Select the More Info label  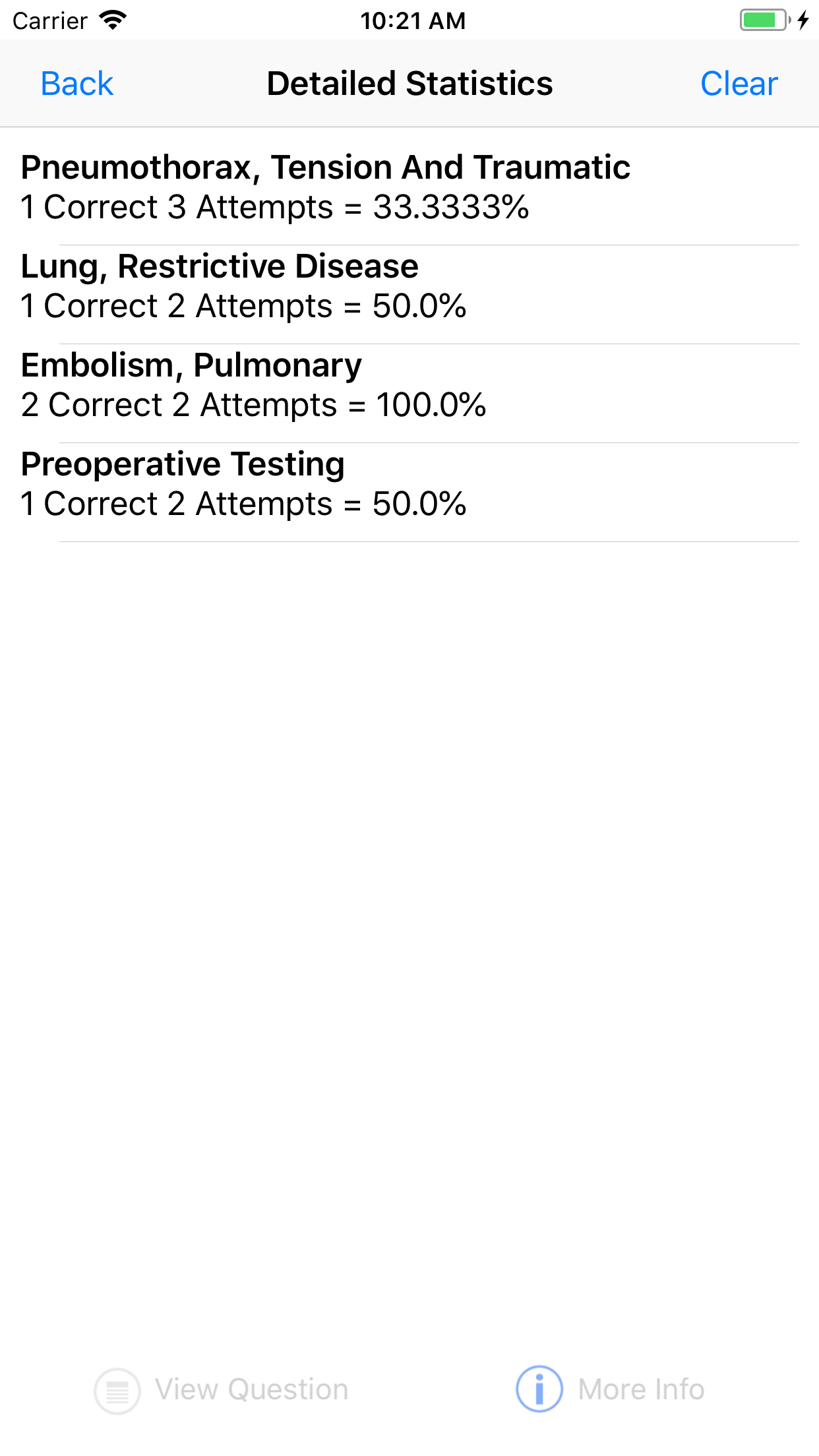point(641,1389)
